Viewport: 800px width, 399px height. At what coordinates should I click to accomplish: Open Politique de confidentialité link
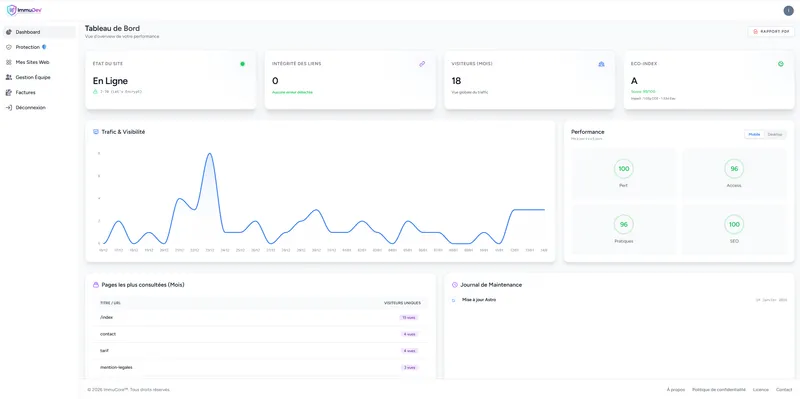(x=719, y=389)
